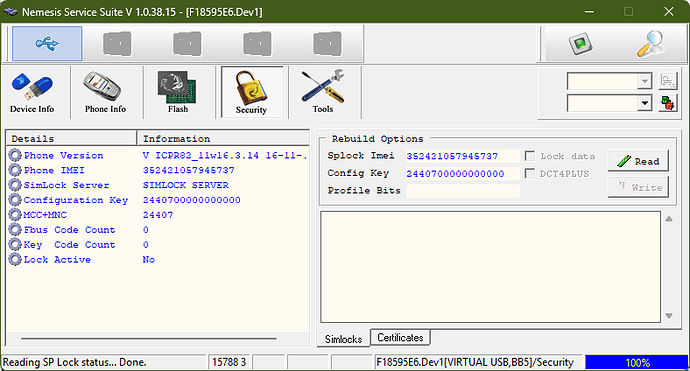Click the down arrow of log scrollbar
690x371 pixels.
(669, 316)
